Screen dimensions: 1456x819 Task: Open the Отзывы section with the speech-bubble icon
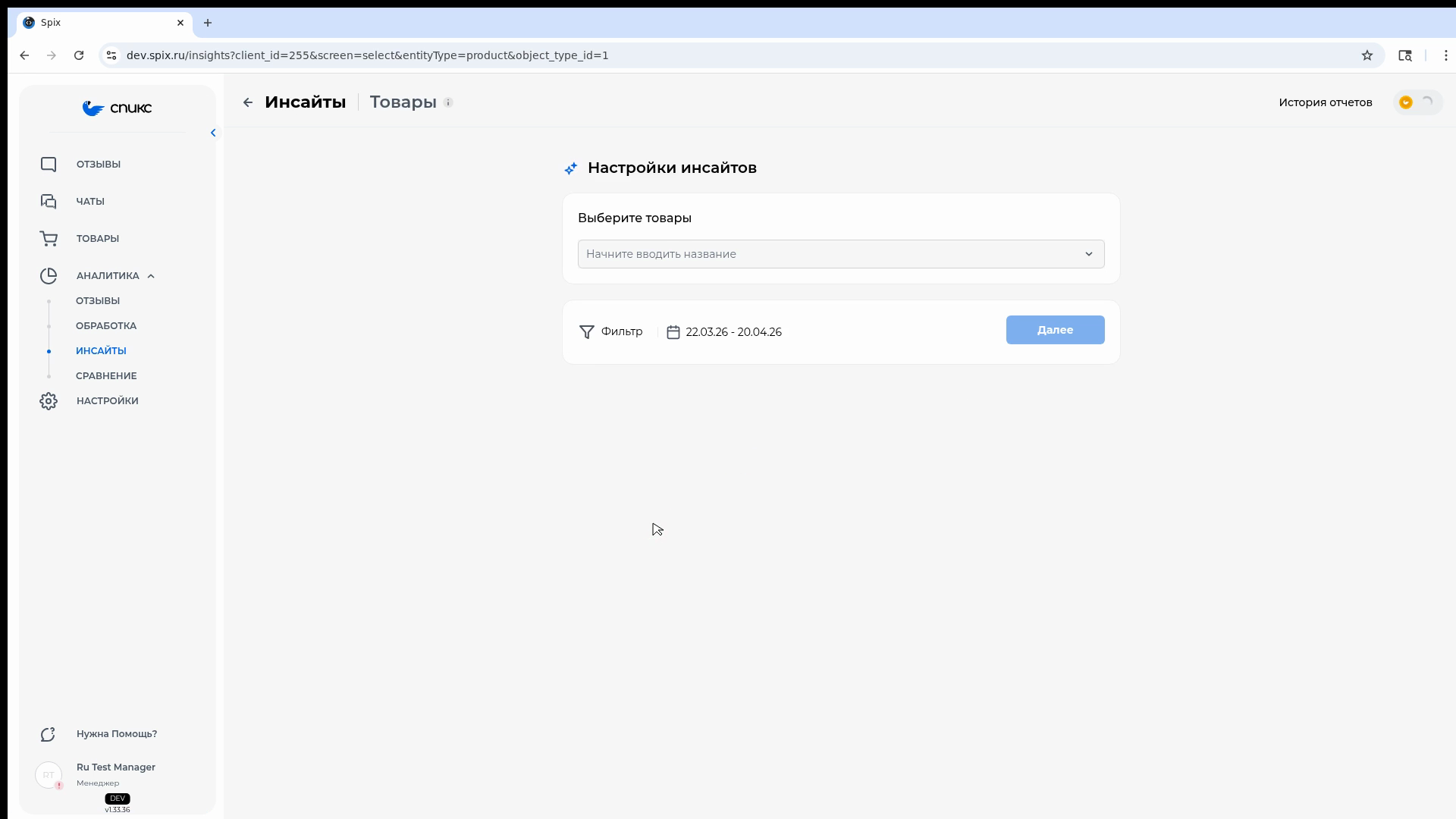coord(49,165)
